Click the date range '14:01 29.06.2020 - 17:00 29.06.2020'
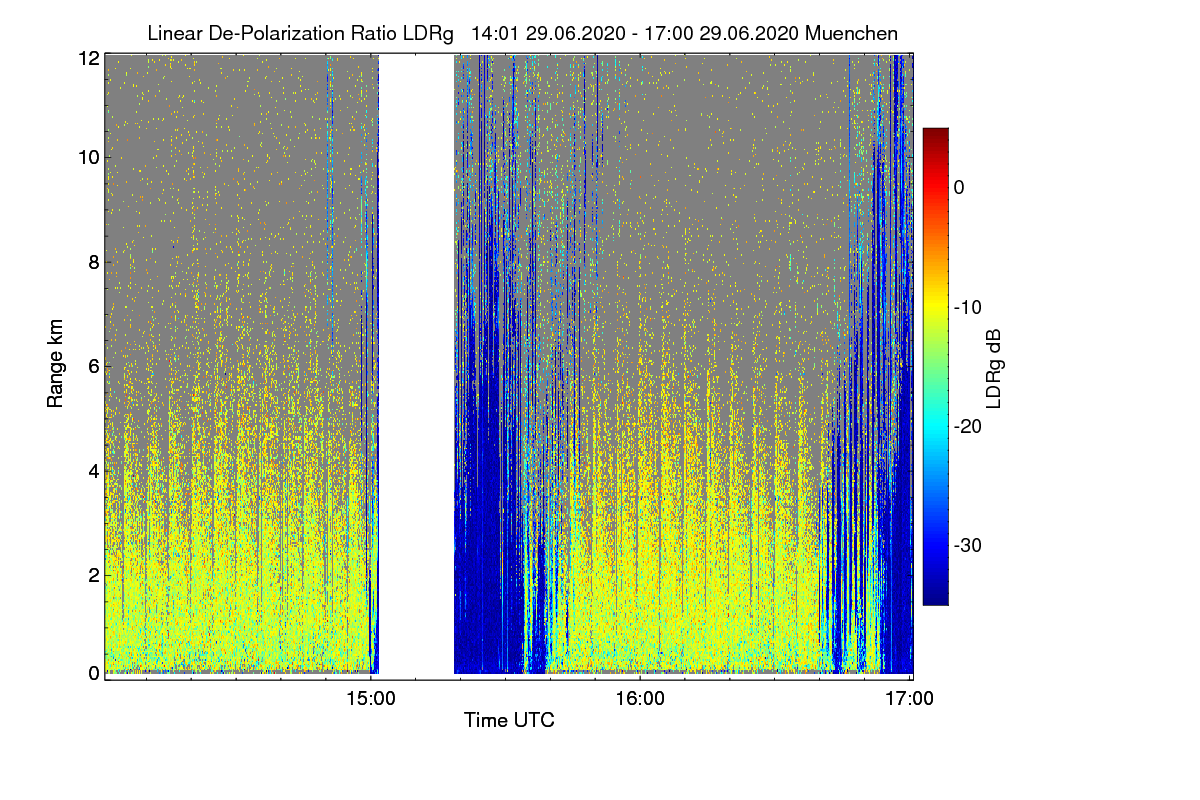1200x800 pixels. point(635,33)
